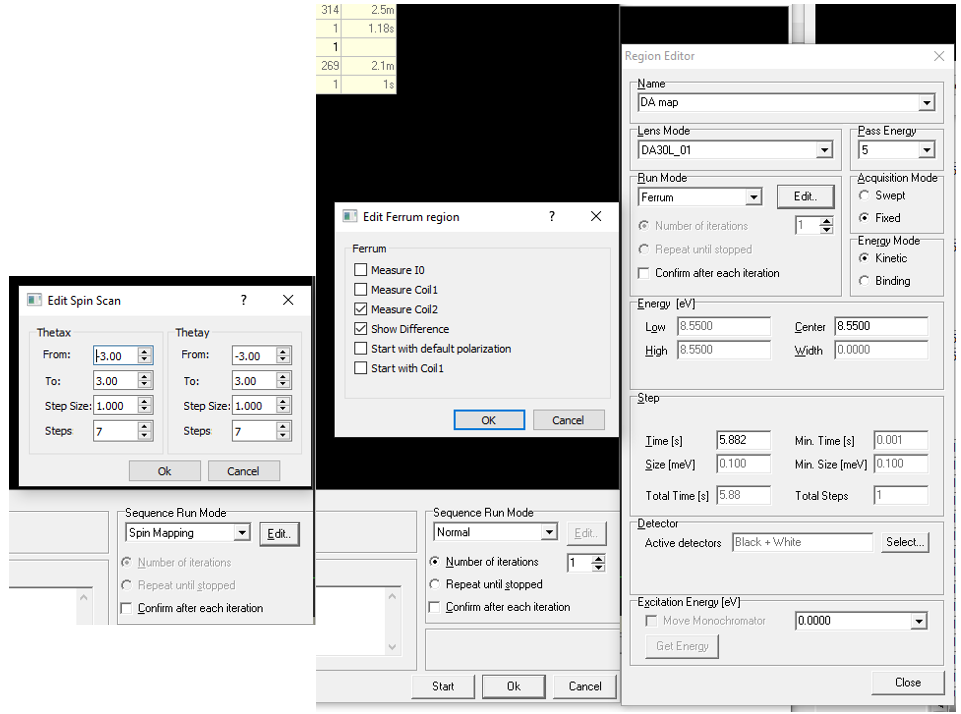
Task: Close the Region Editor window
Action: [x=938, y=57]
